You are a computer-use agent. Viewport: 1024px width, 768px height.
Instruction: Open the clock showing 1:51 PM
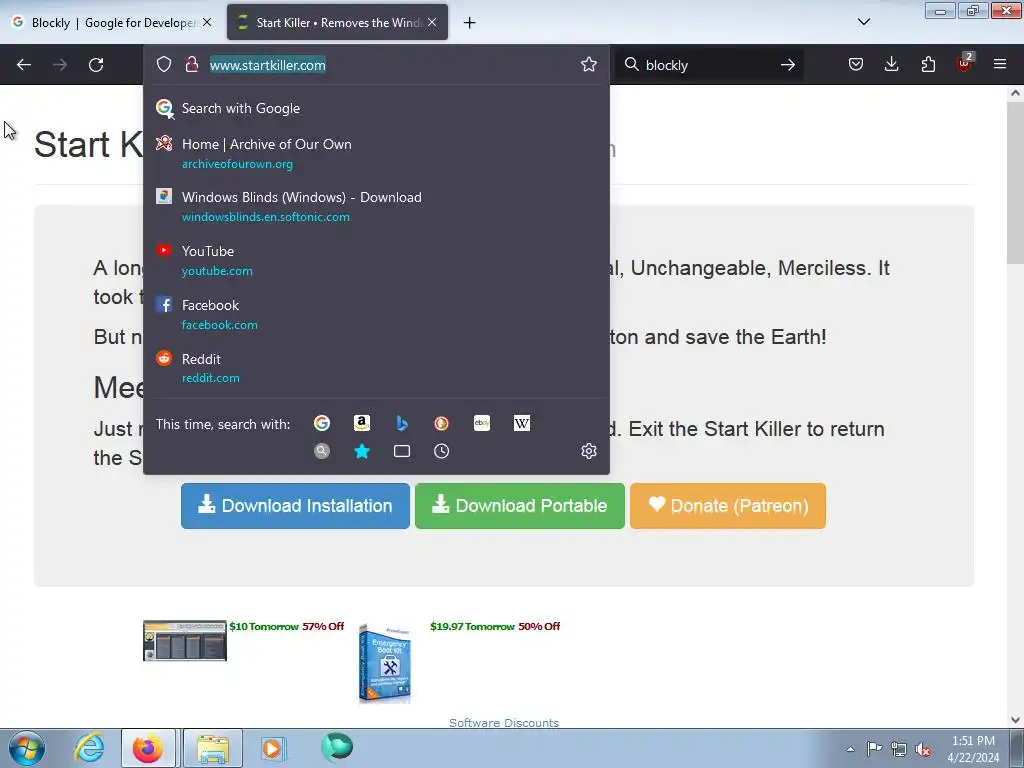(973, 749)
